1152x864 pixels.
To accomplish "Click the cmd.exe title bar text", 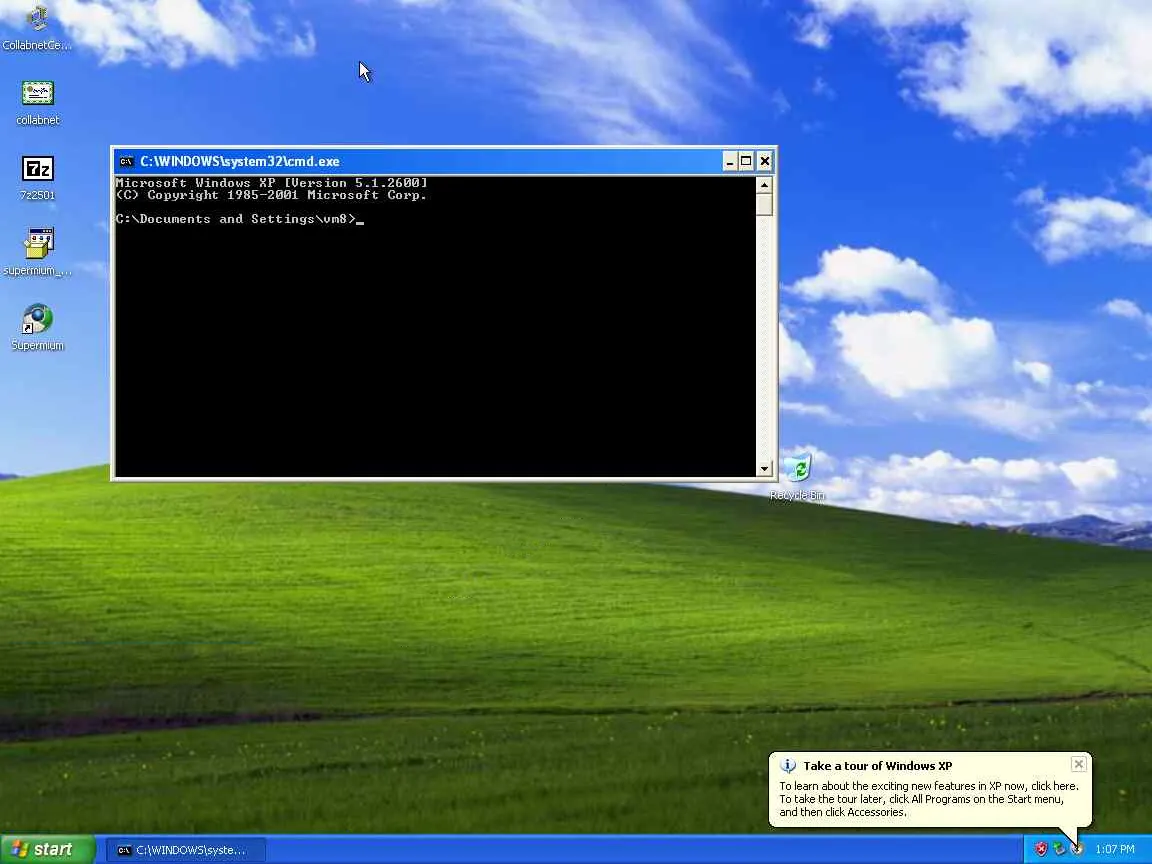I will point(240,162).
